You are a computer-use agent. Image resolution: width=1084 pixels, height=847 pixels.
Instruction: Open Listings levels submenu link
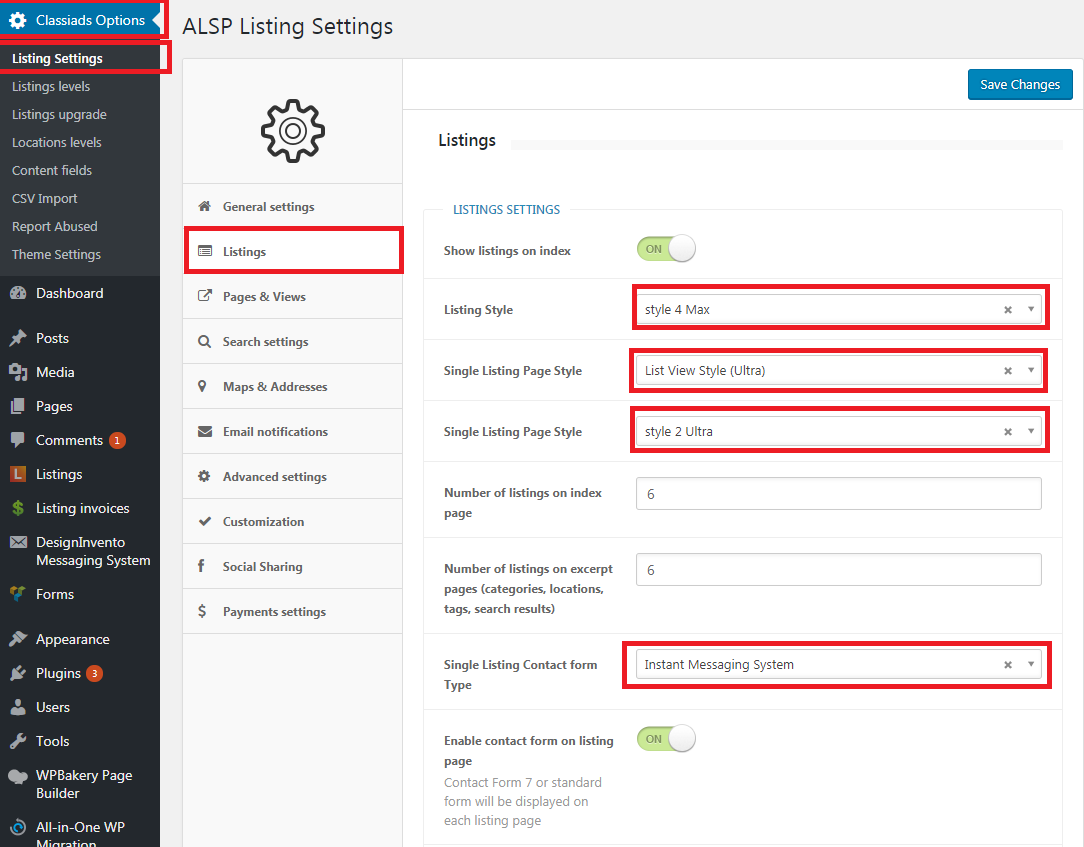point(51,86)
